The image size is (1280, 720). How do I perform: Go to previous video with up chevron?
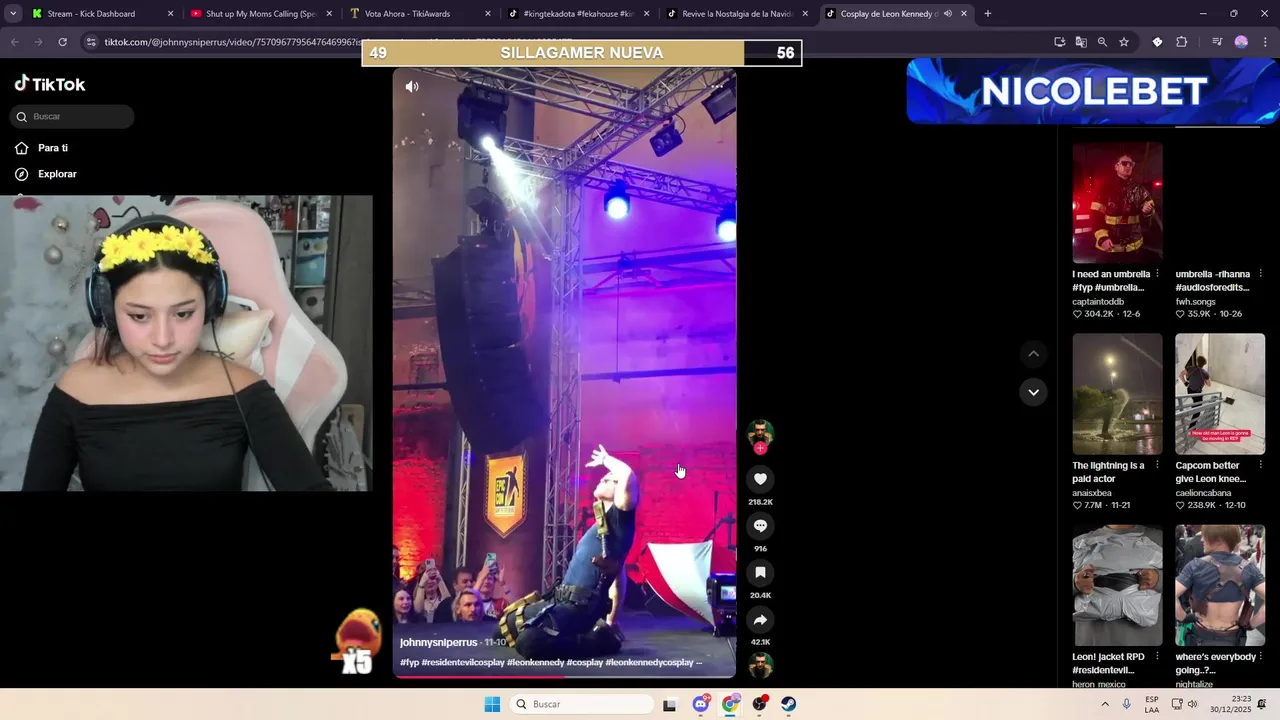[1033, 354]
